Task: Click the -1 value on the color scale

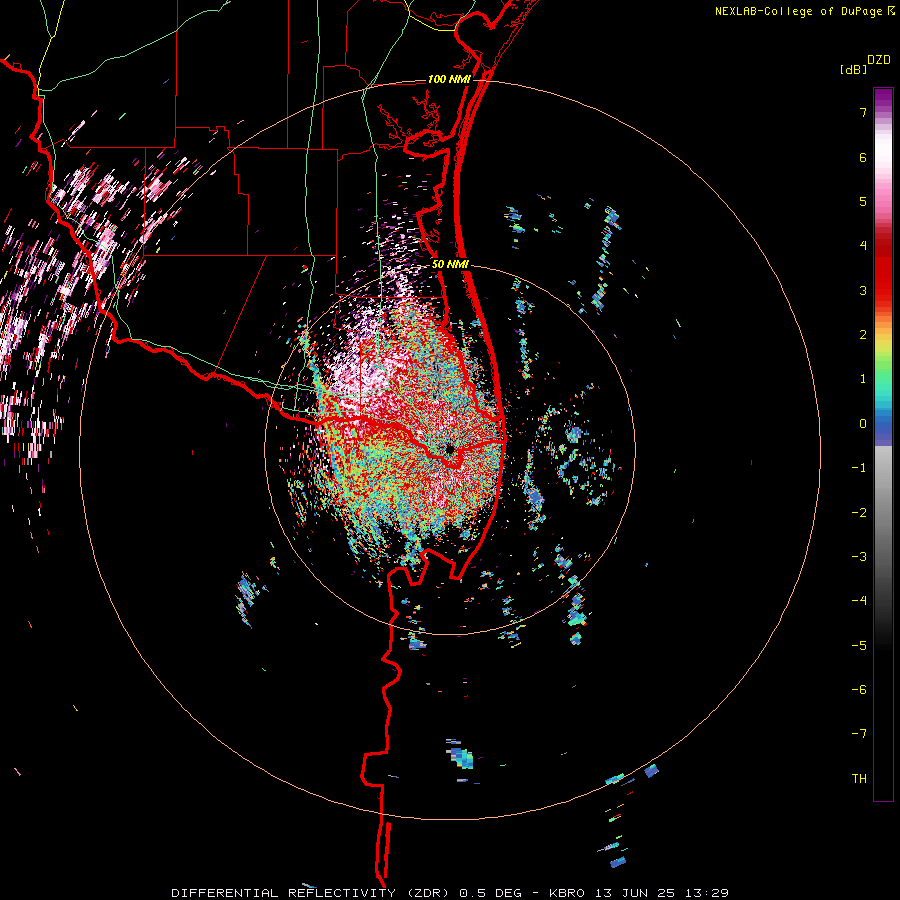Action: (x=859, y=468)
